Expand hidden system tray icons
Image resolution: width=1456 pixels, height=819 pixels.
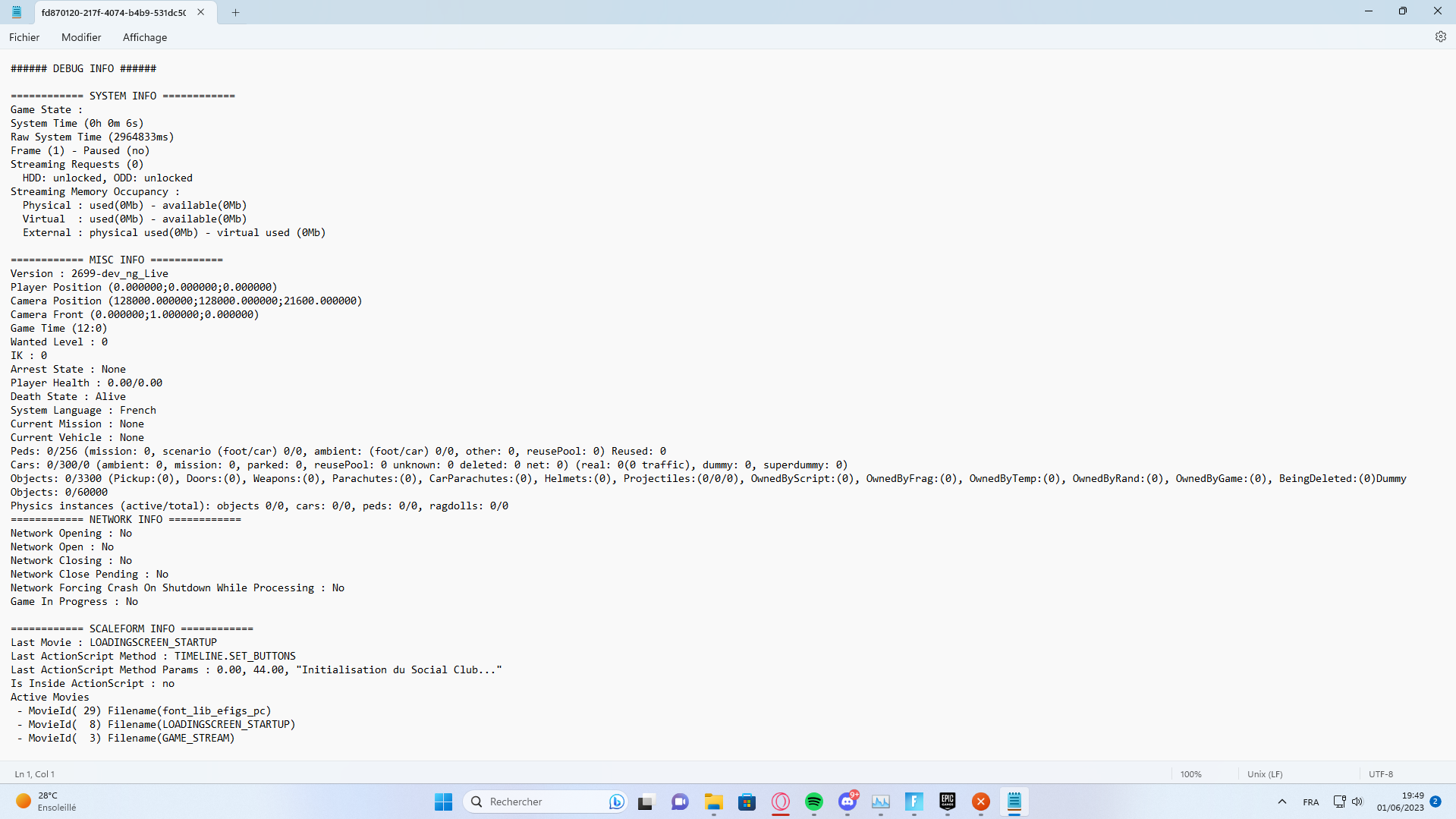[1282, 802]
